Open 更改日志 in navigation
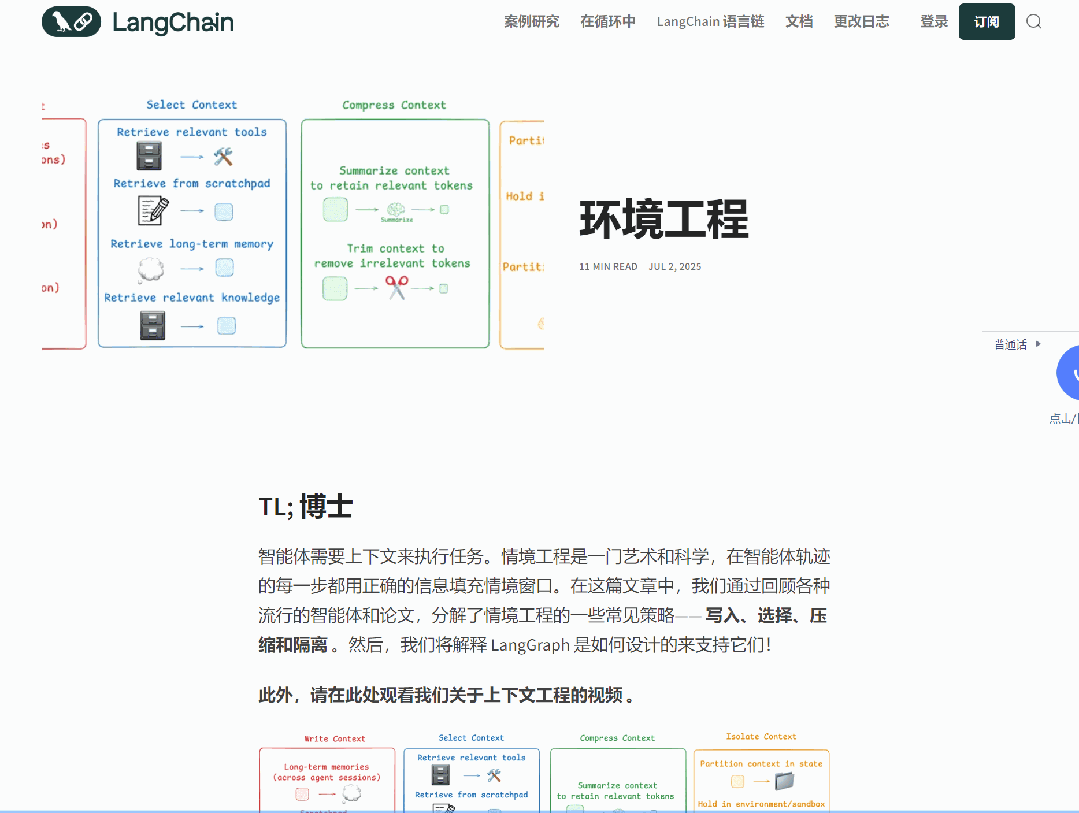The height and width of the screenshot is (813, 1079). pyautogui.click(x=862, y=21)
